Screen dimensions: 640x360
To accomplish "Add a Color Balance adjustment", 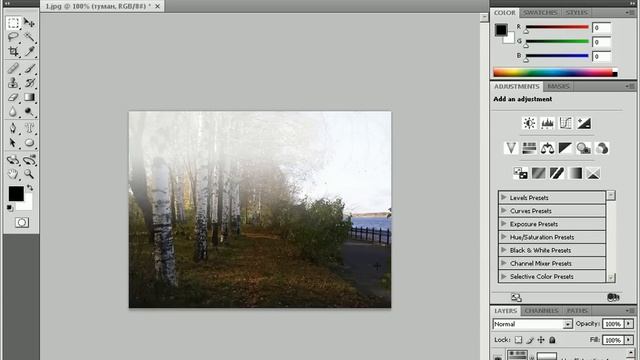I will pos(547,148).
